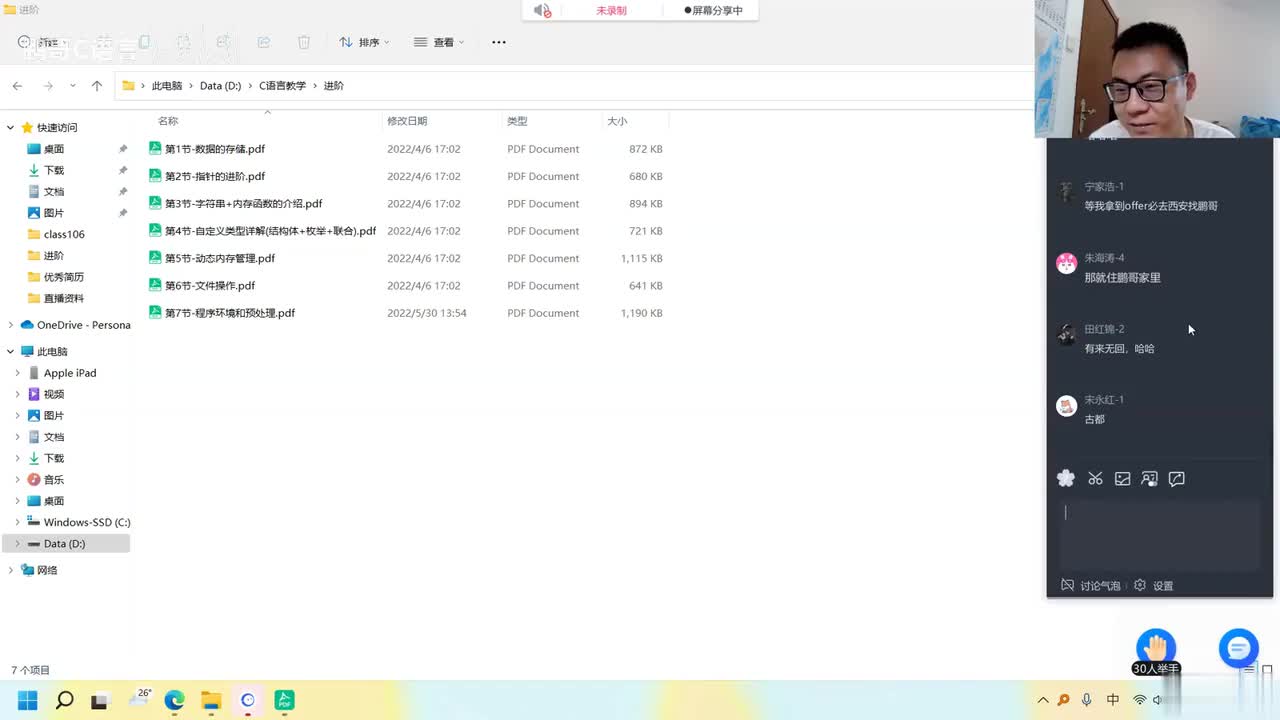
Task: Select file 第5节-动态内存管理.pdf
Action: pyautogui.click(x=219, y=258)
